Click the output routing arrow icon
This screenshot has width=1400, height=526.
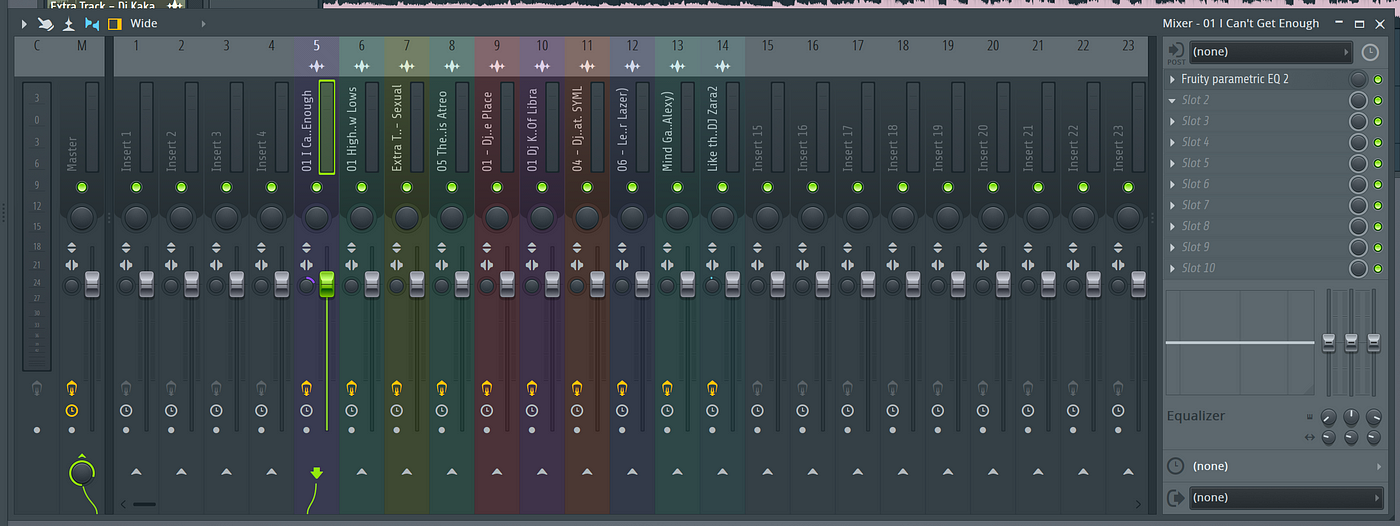(1175, 497)
